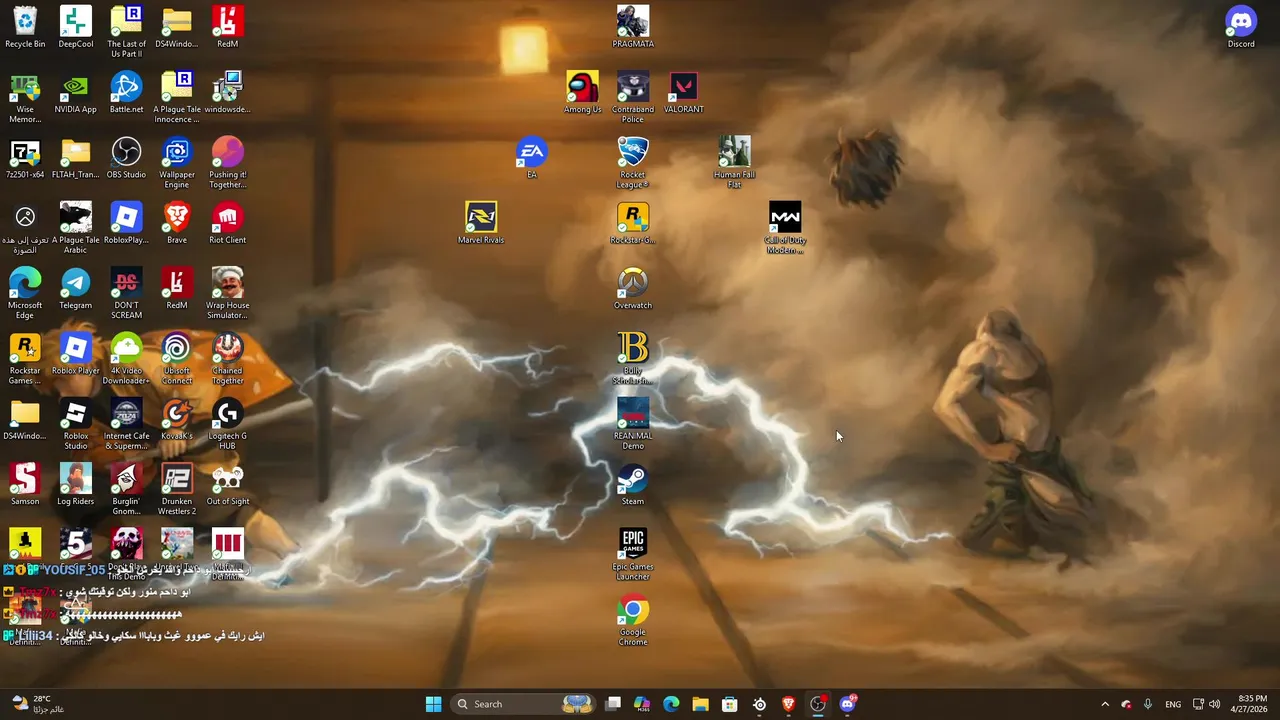Open Call of Duty Modern Warfare shortcut
The image size is (1280, 720).
click(x=785, y=228)
